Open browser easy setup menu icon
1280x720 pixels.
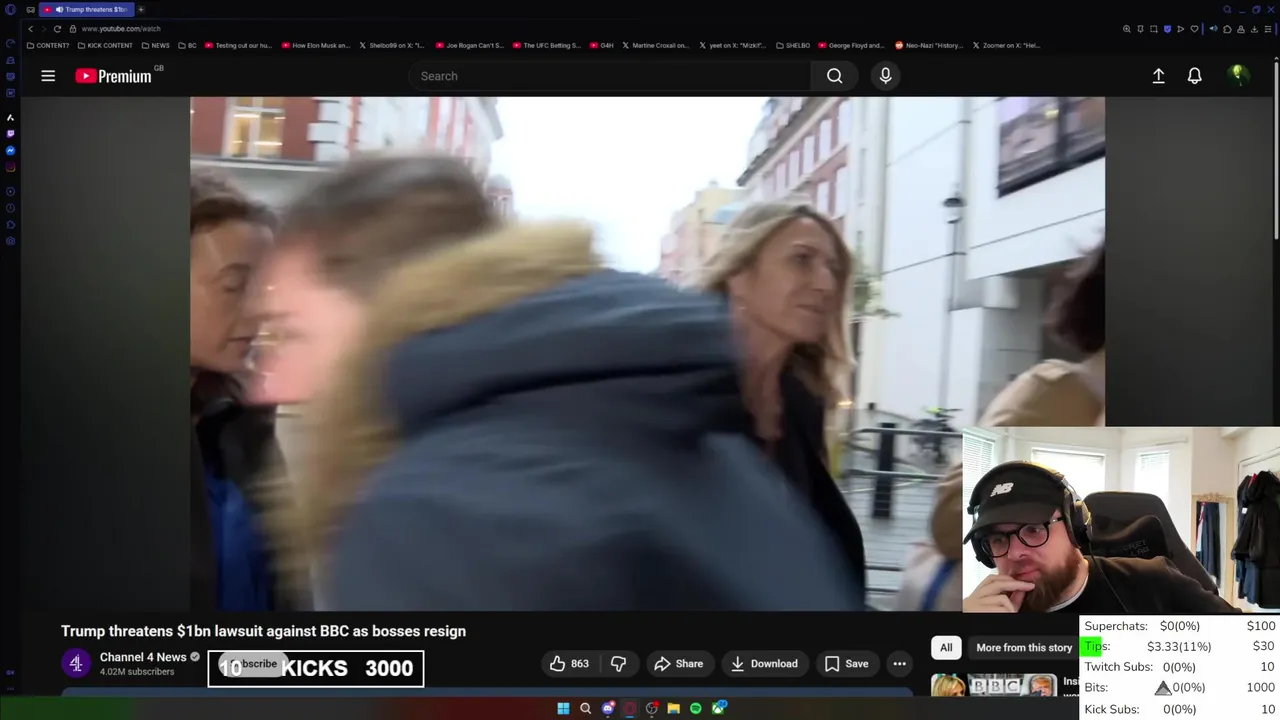[1266, 29]
